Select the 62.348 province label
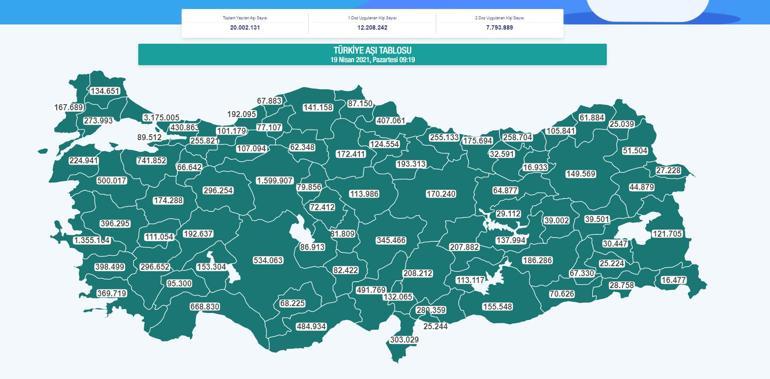The height and width of the screenshot is (379, 770). (x=302, y=147)
